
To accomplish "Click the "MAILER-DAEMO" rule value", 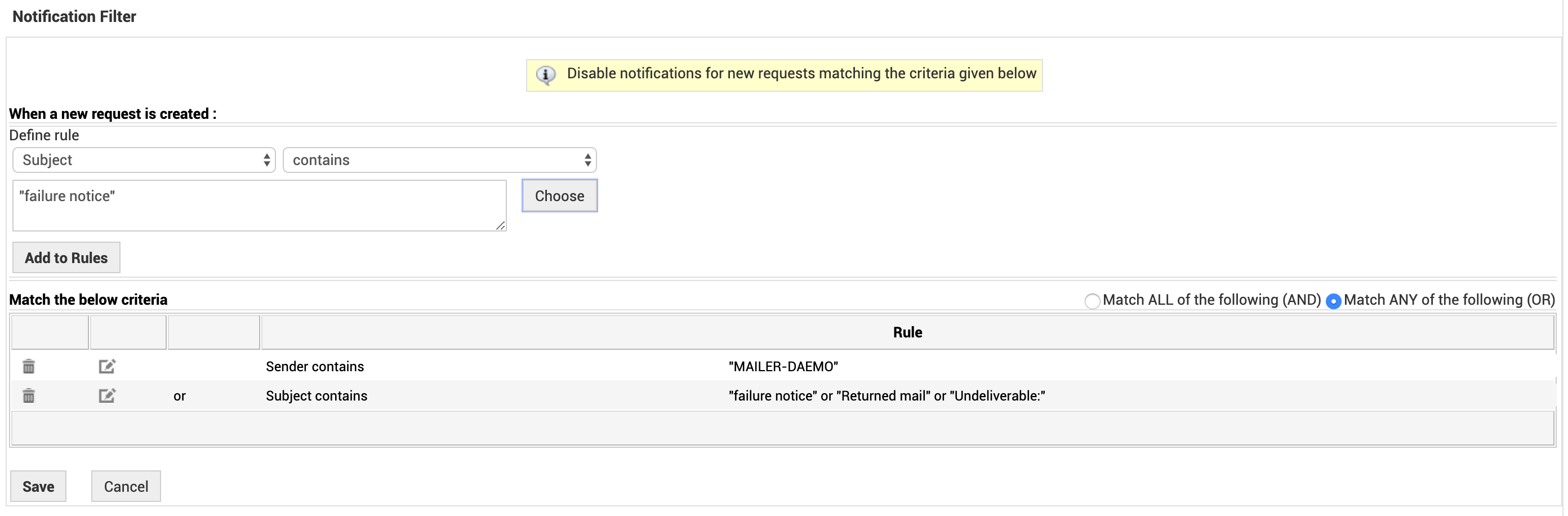I will click(783, 366).
